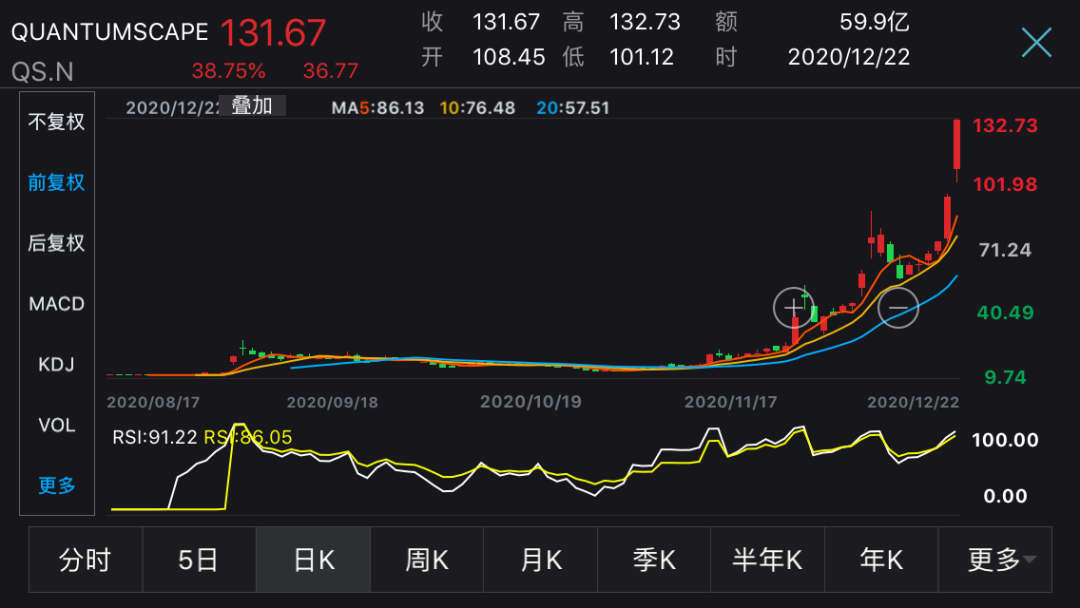Switch to 5日 chart tab
The image size is (1080, 608).
(x=199, y=560)
